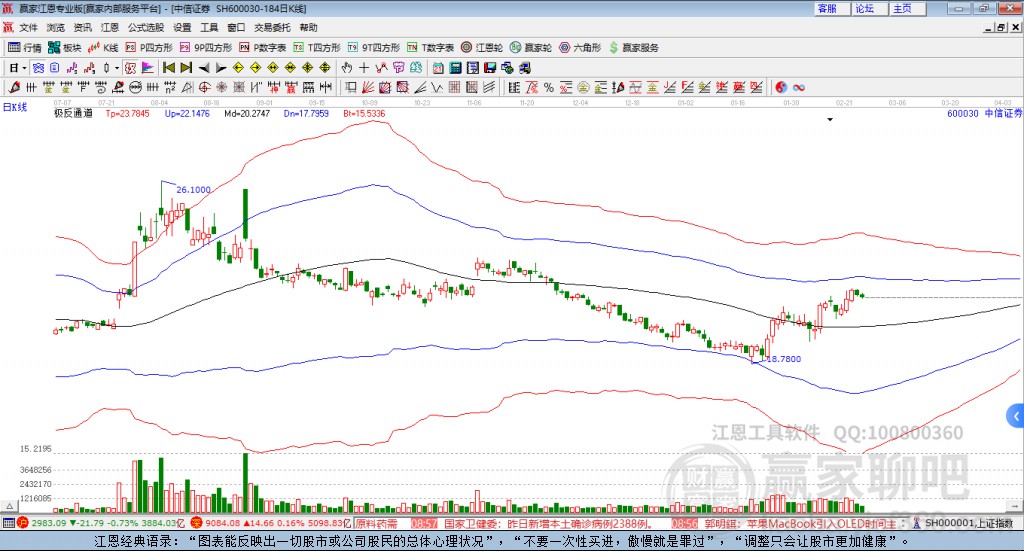Launch the 江恩轮 Gann wheel tool
The height and width of the screenshot is (551, 1024).
click(x=482, y=48)
